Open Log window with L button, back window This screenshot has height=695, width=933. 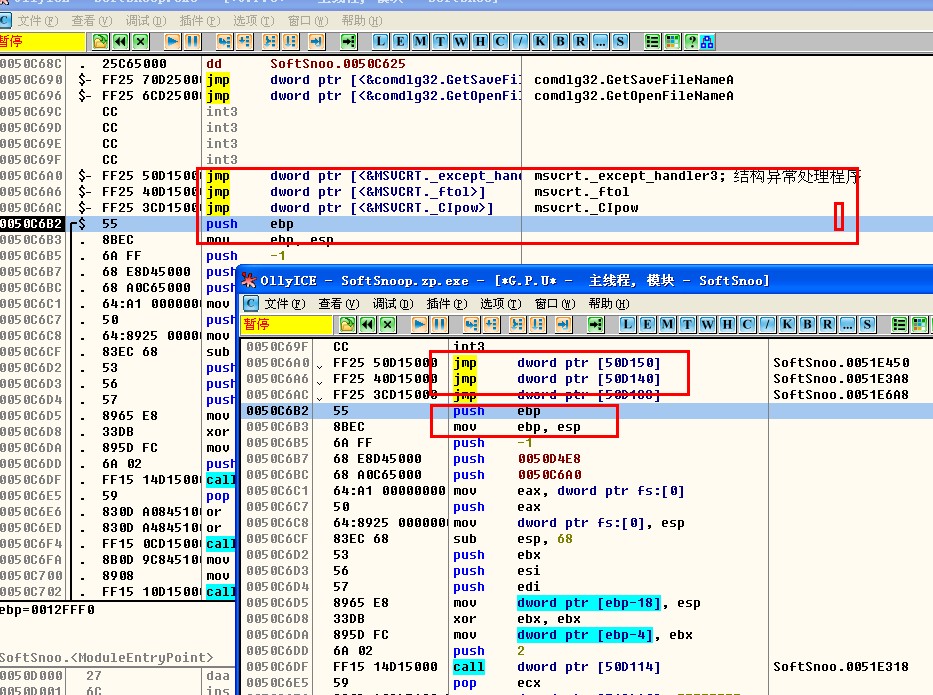(x=380, y=42)
